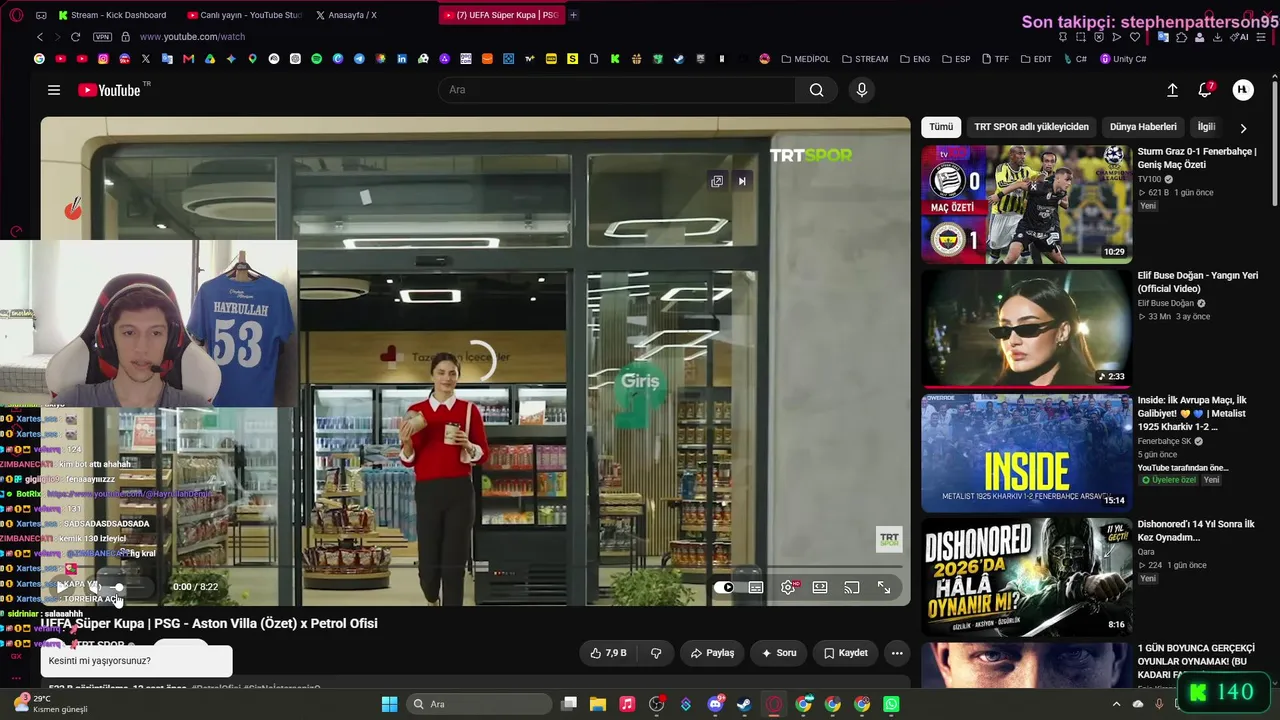Save video with Kaydet button
1280x720 pixels.
tap(845, 653)
